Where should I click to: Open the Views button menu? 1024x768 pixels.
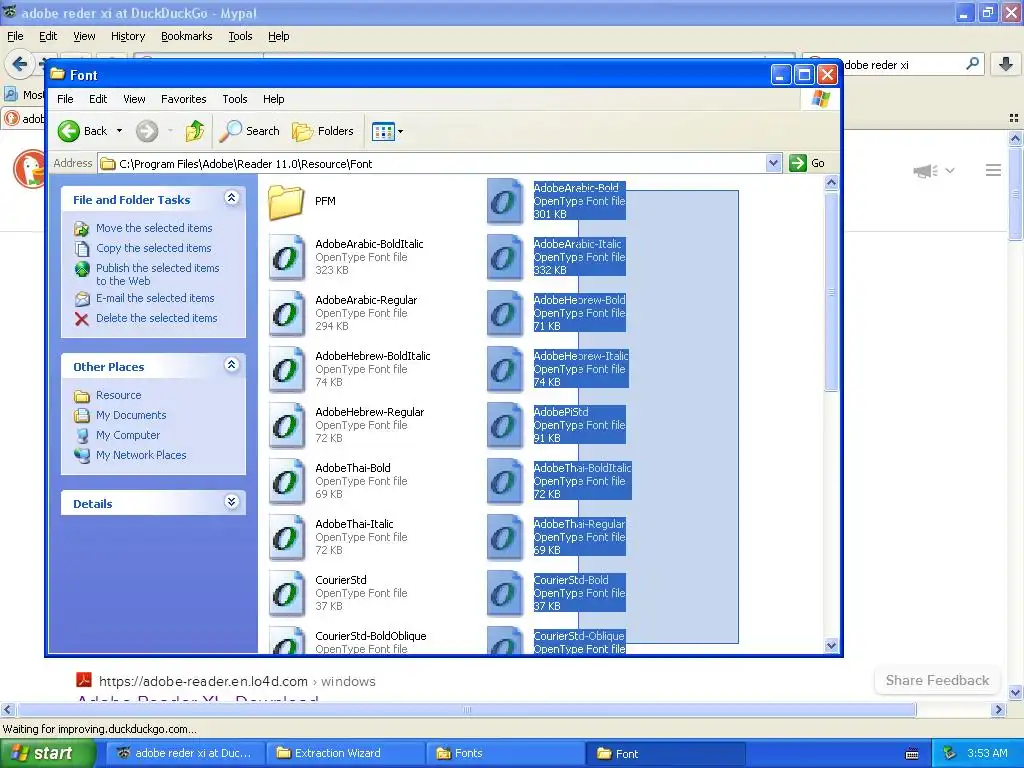click(387, 131)
